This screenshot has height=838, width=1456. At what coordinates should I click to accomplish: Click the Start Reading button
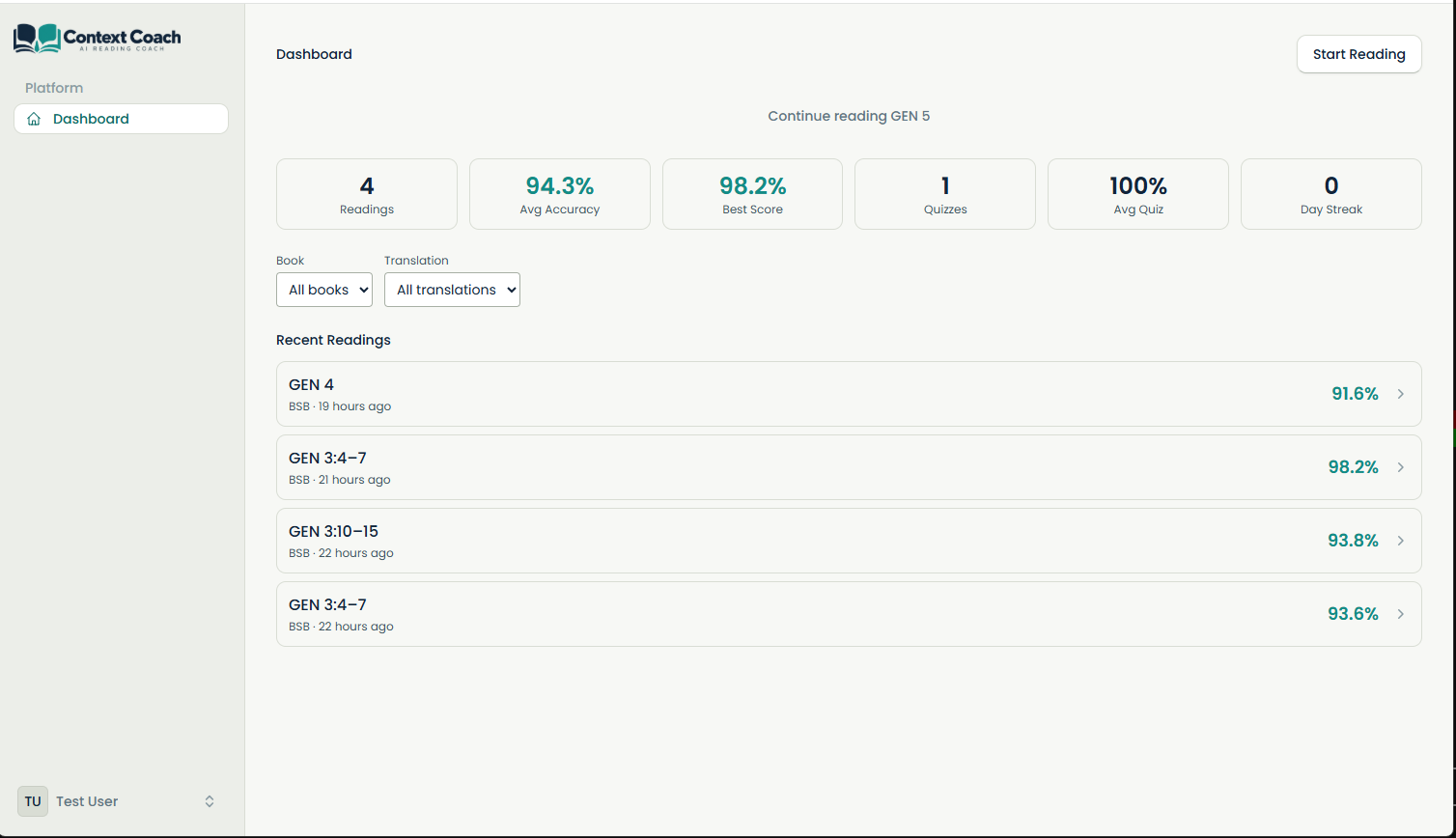1358,54
